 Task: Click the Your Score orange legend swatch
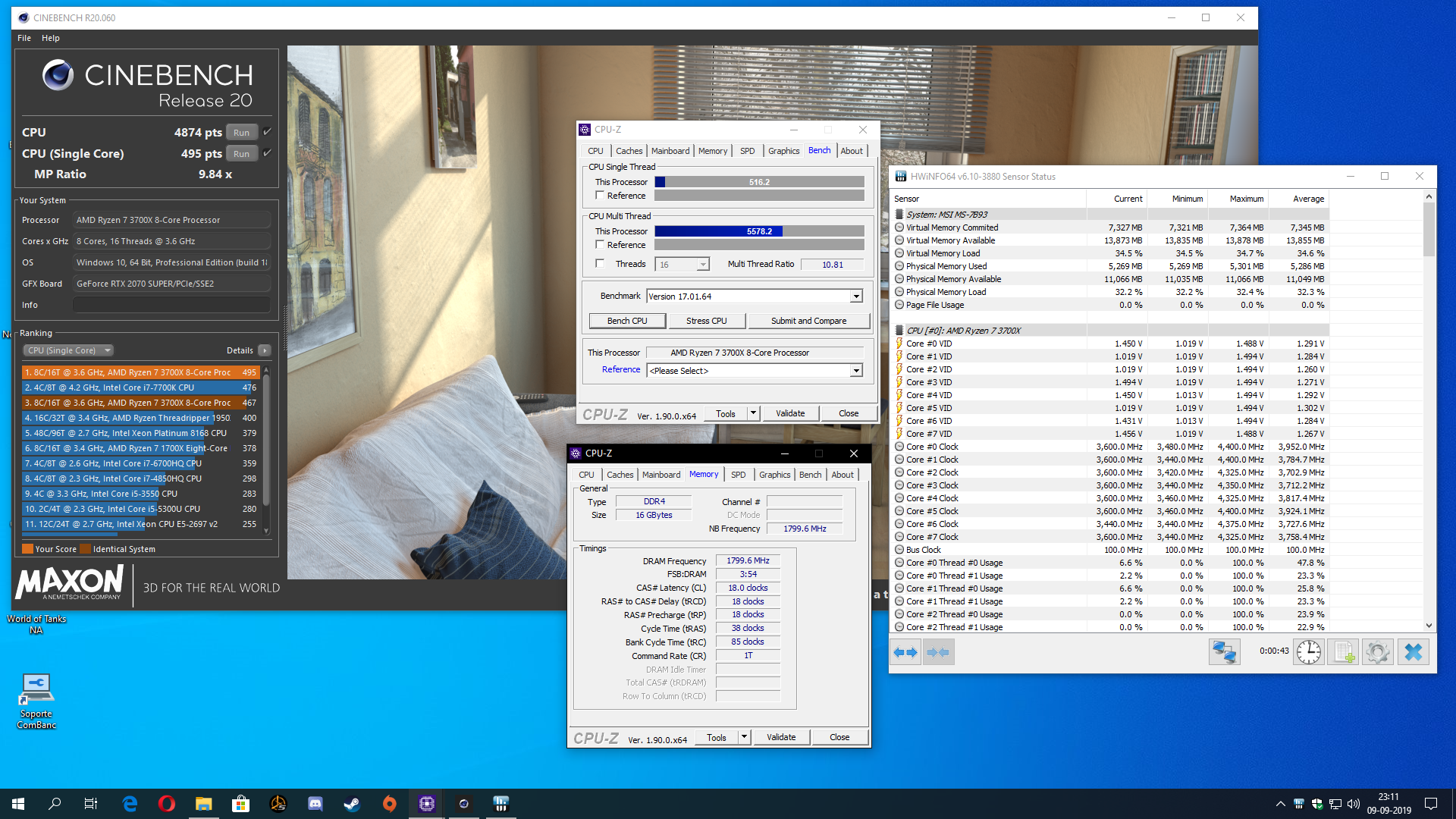[27, 549]
